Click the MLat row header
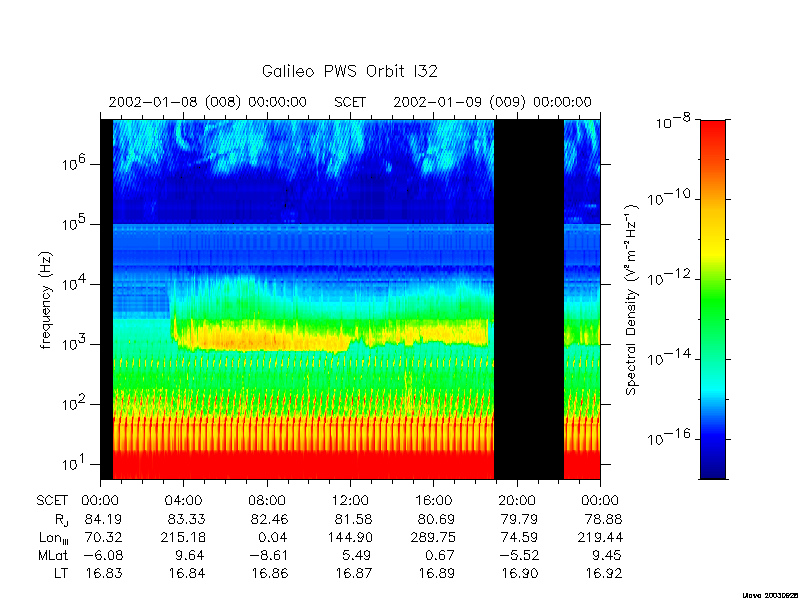 click(x=53, y=555)
